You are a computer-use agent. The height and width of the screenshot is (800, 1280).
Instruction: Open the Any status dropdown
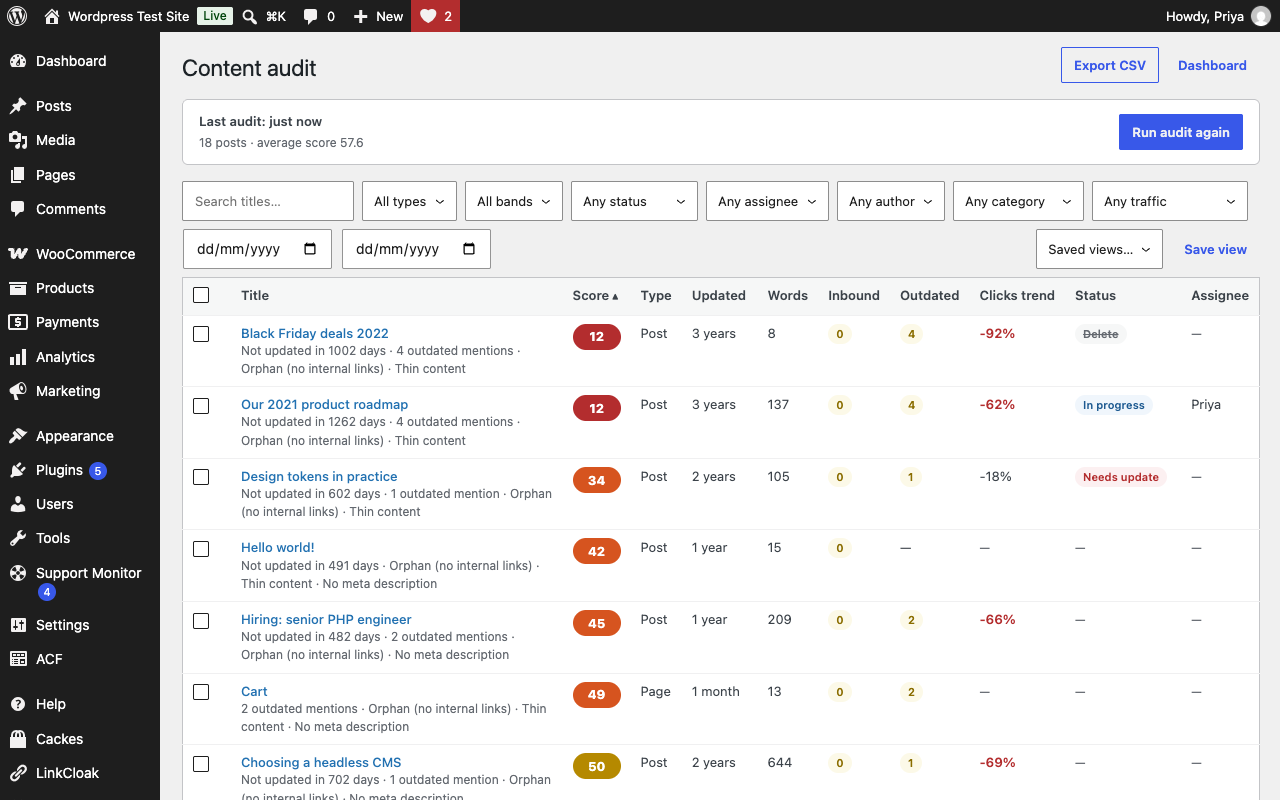634,201
